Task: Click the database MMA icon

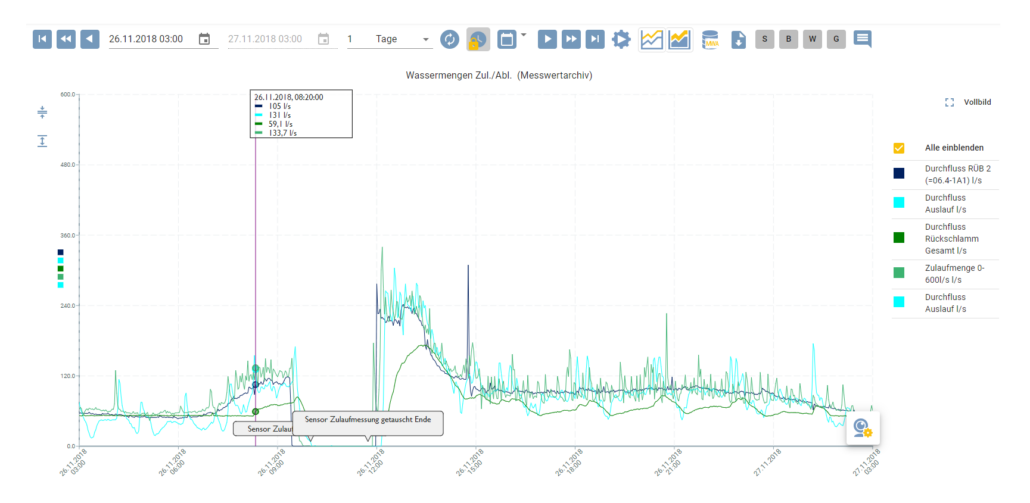Action: [710, 39]
